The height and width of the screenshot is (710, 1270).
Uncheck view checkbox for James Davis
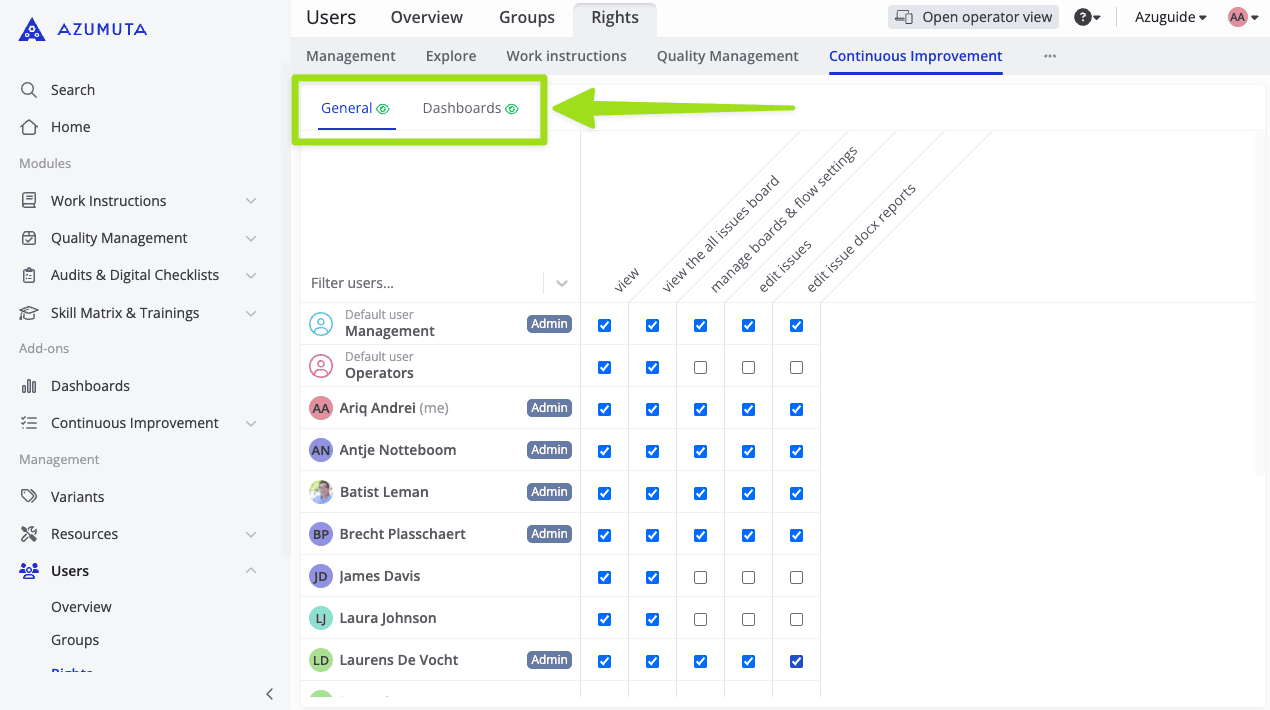[x=604, y=577]
